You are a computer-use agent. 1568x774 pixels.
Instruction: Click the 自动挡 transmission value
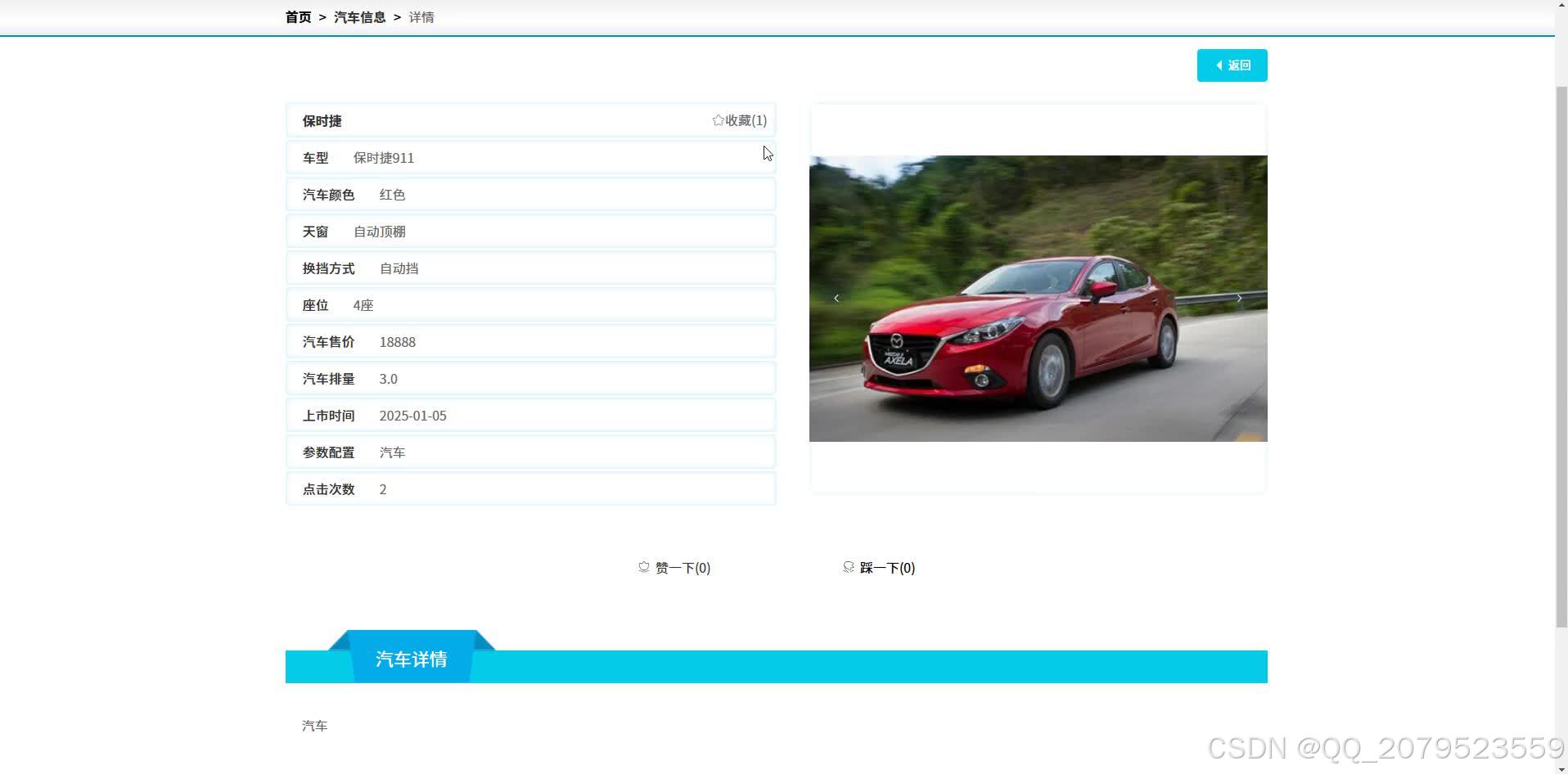[x=399, y=268]
